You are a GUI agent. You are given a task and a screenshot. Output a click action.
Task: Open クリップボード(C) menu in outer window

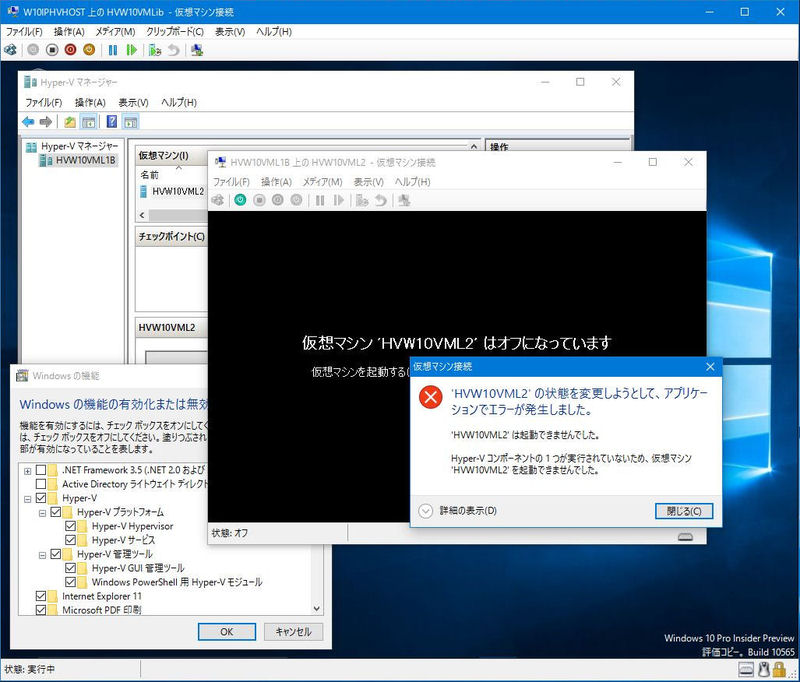pos(175,32)
